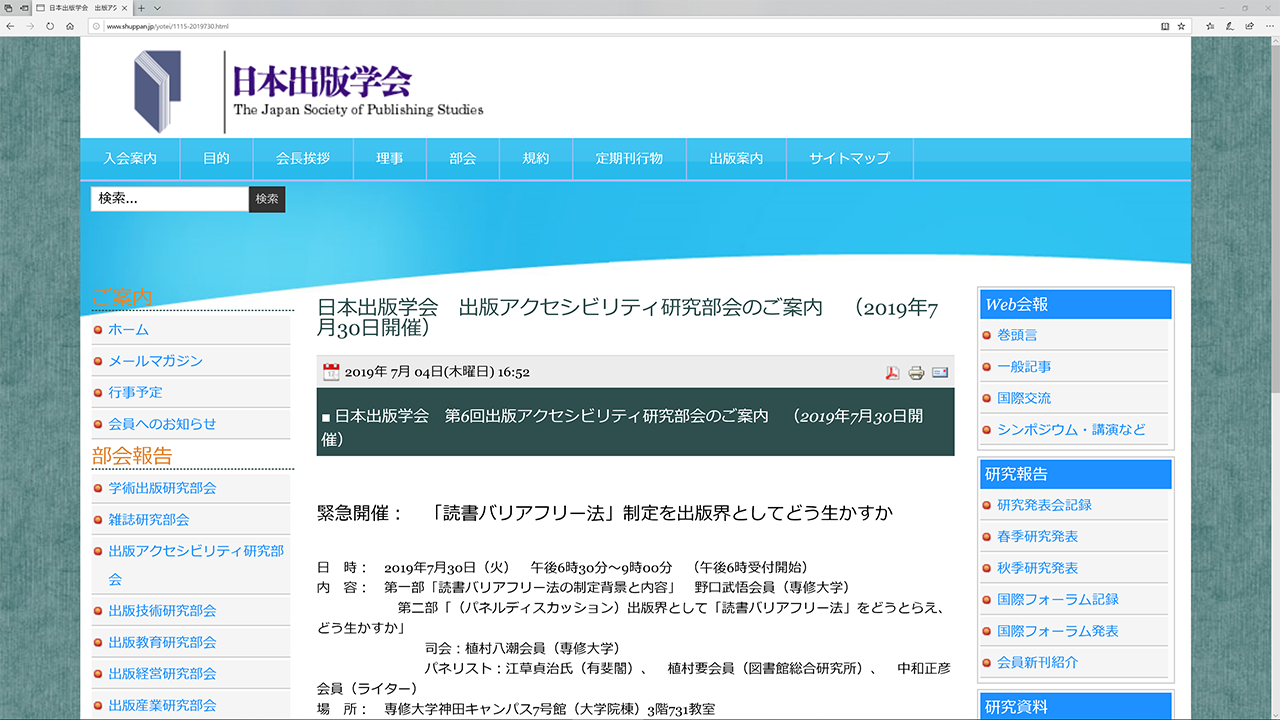This screenshot has height=720, width=1280.
Task: Click the 緊急開催 「読書バリアフリー法」 heading text
Action: pos(605,513)
